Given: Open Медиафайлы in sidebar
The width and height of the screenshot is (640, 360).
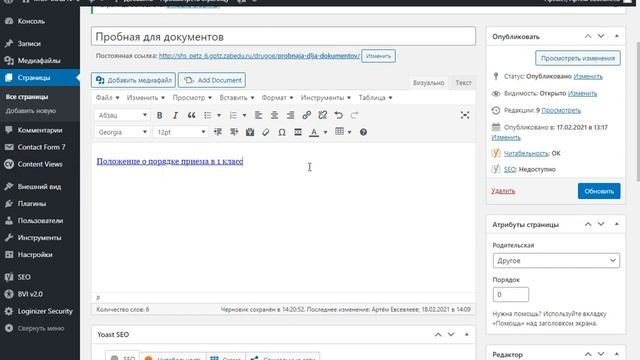Looking at the screenshot, I should 40,60.
